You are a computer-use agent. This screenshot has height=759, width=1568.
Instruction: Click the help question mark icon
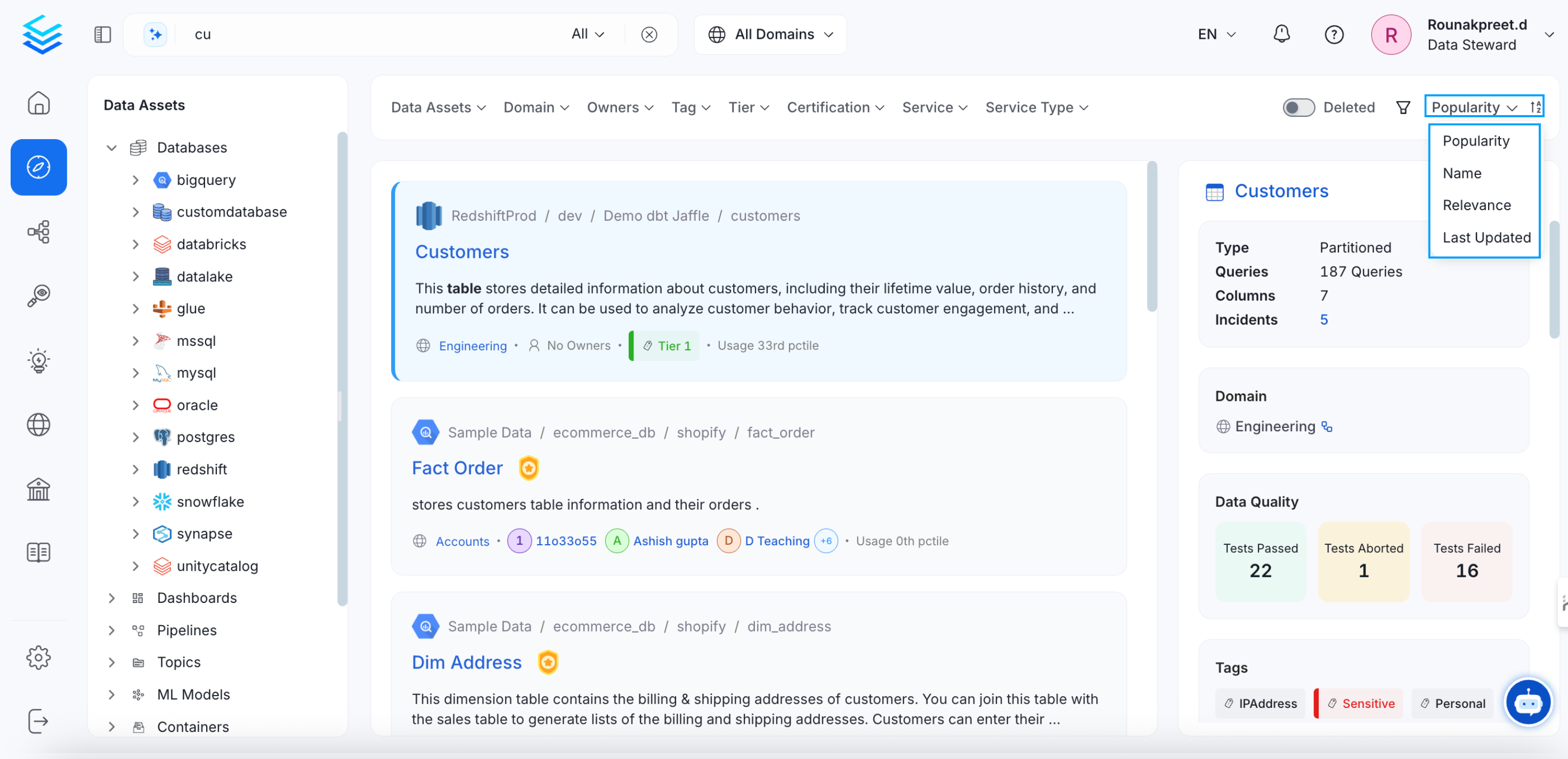point(1334,34)
